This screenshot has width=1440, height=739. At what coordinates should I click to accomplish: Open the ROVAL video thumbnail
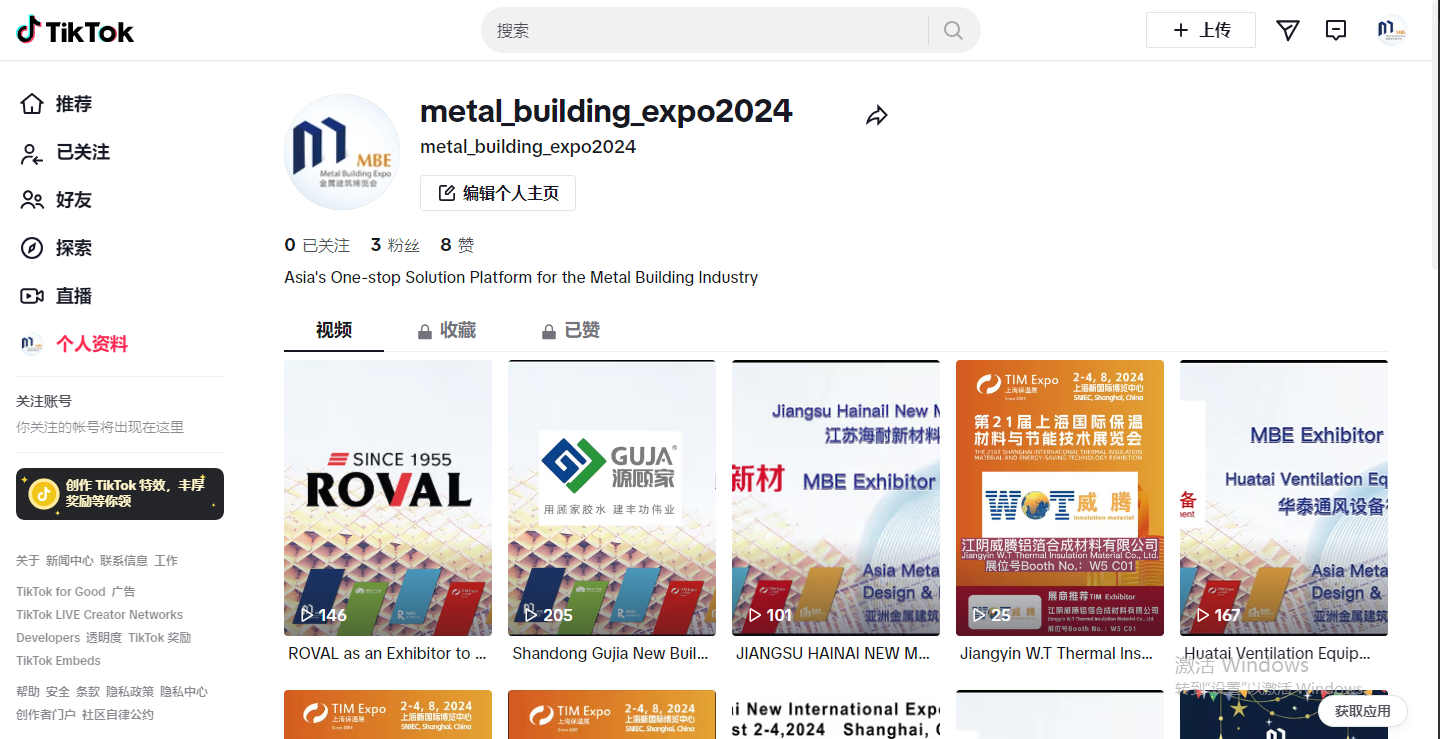(x=388, y=498)
